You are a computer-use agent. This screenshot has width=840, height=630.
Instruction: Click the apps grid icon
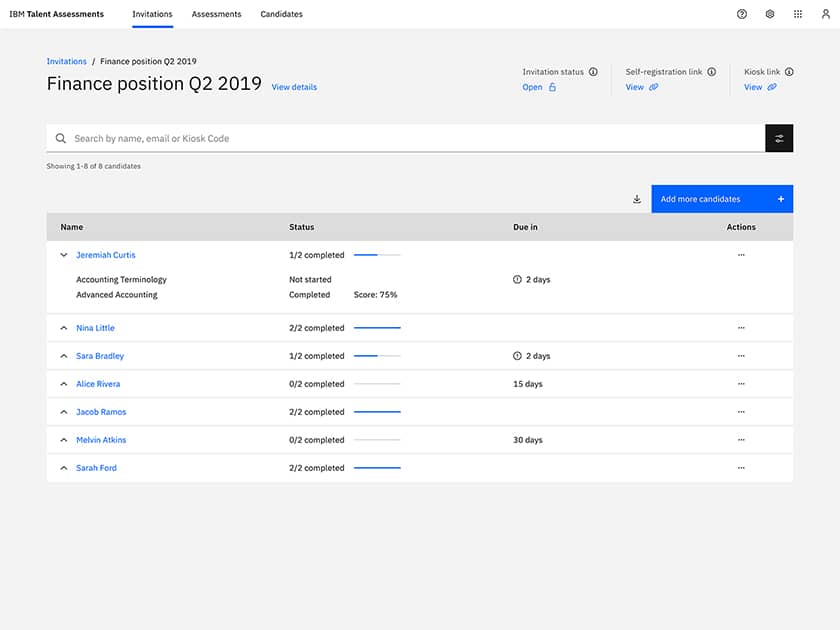pos(797,14)
